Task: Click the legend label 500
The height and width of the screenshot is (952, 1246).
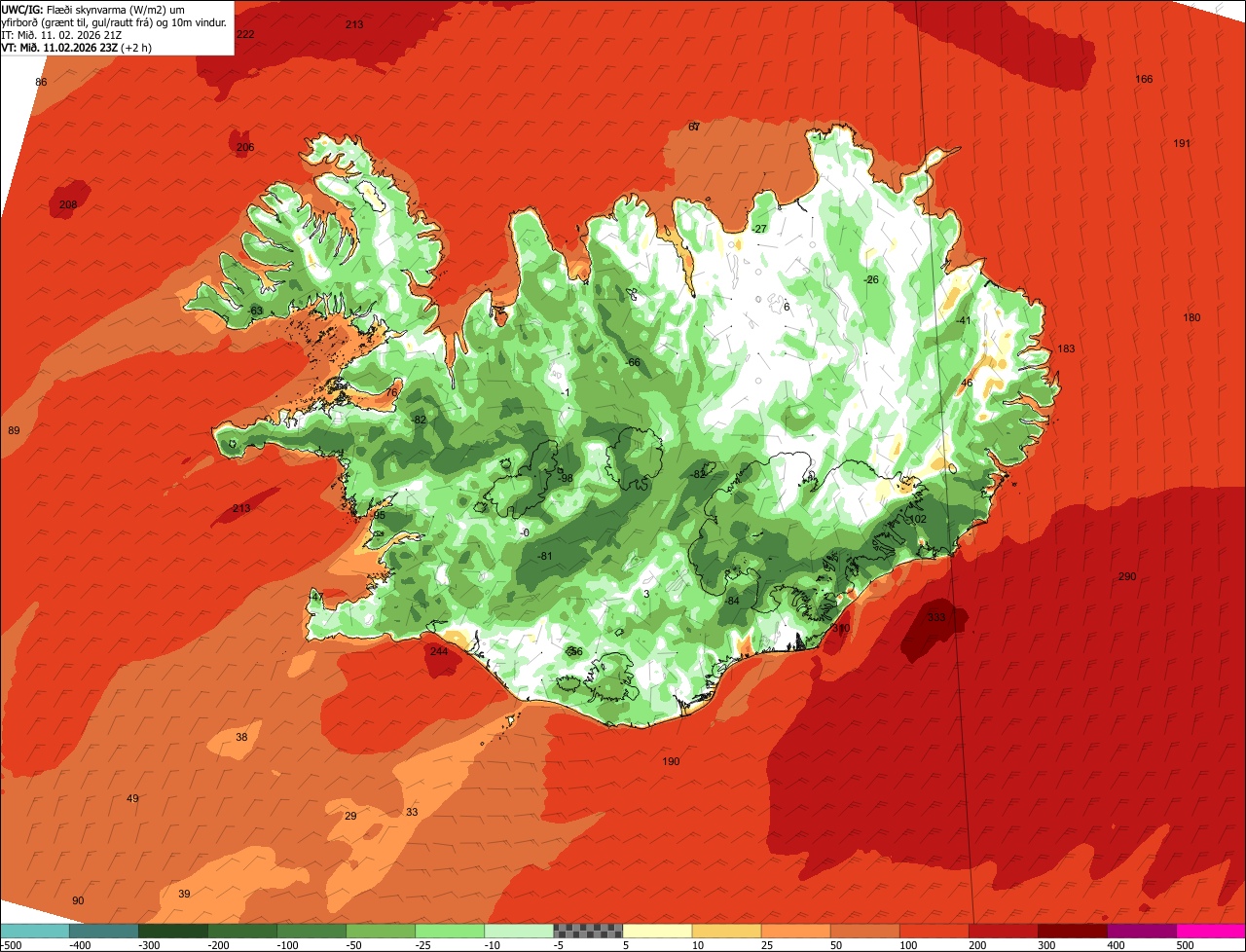Action: [1186, 944]
